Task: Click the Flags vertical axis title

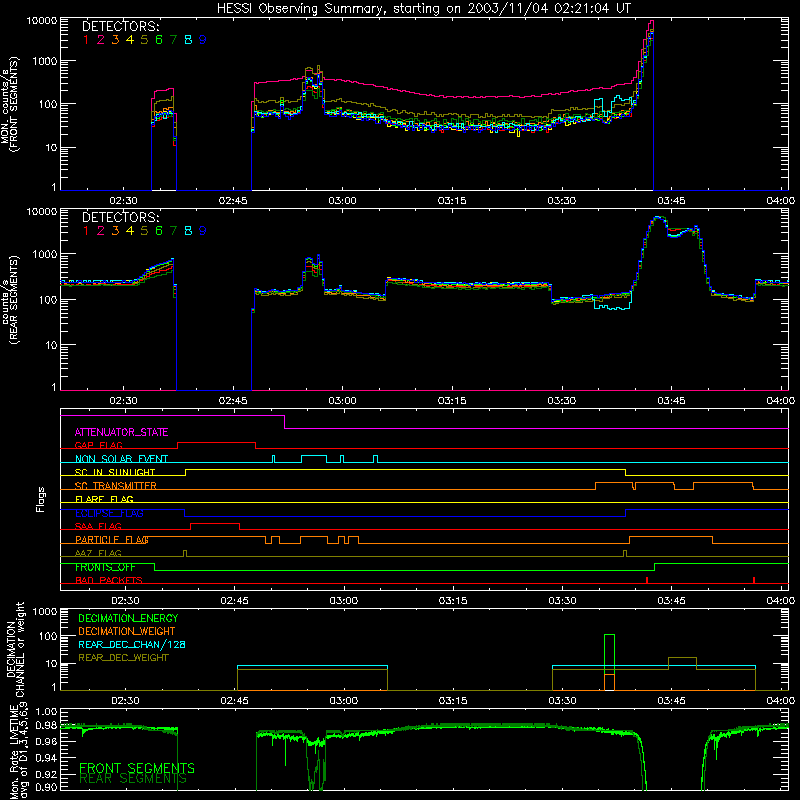Action: [x=41, y=499]
